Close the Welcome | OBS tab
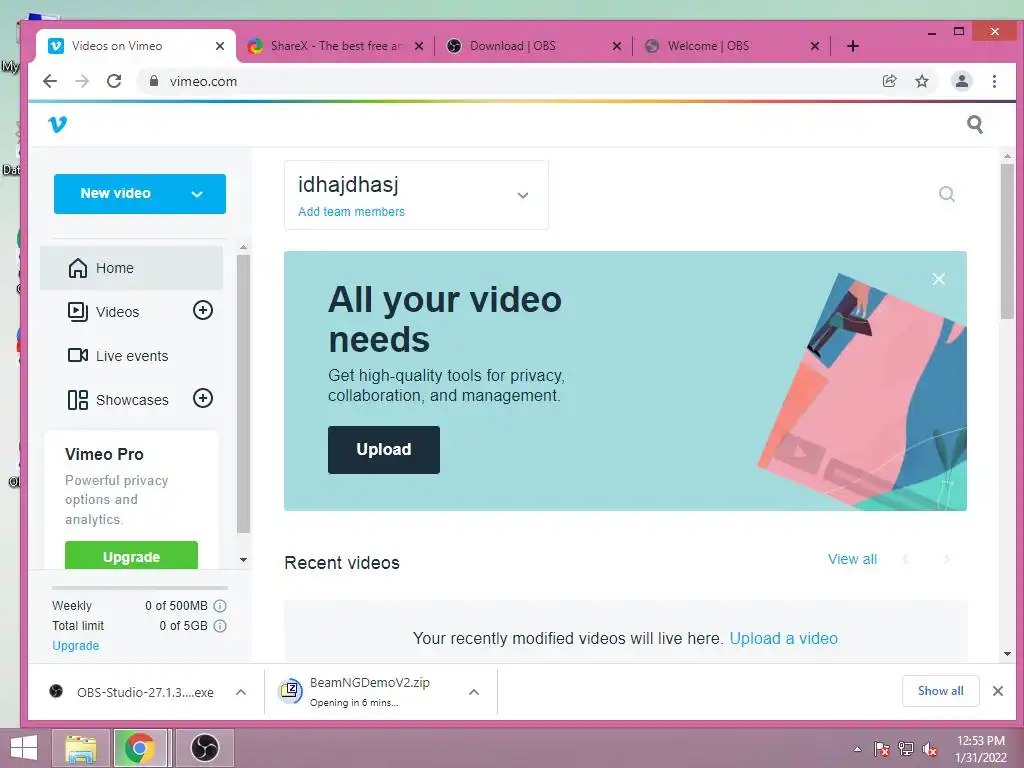This screenshot has height=768, width=1024. tap(814, 46)
